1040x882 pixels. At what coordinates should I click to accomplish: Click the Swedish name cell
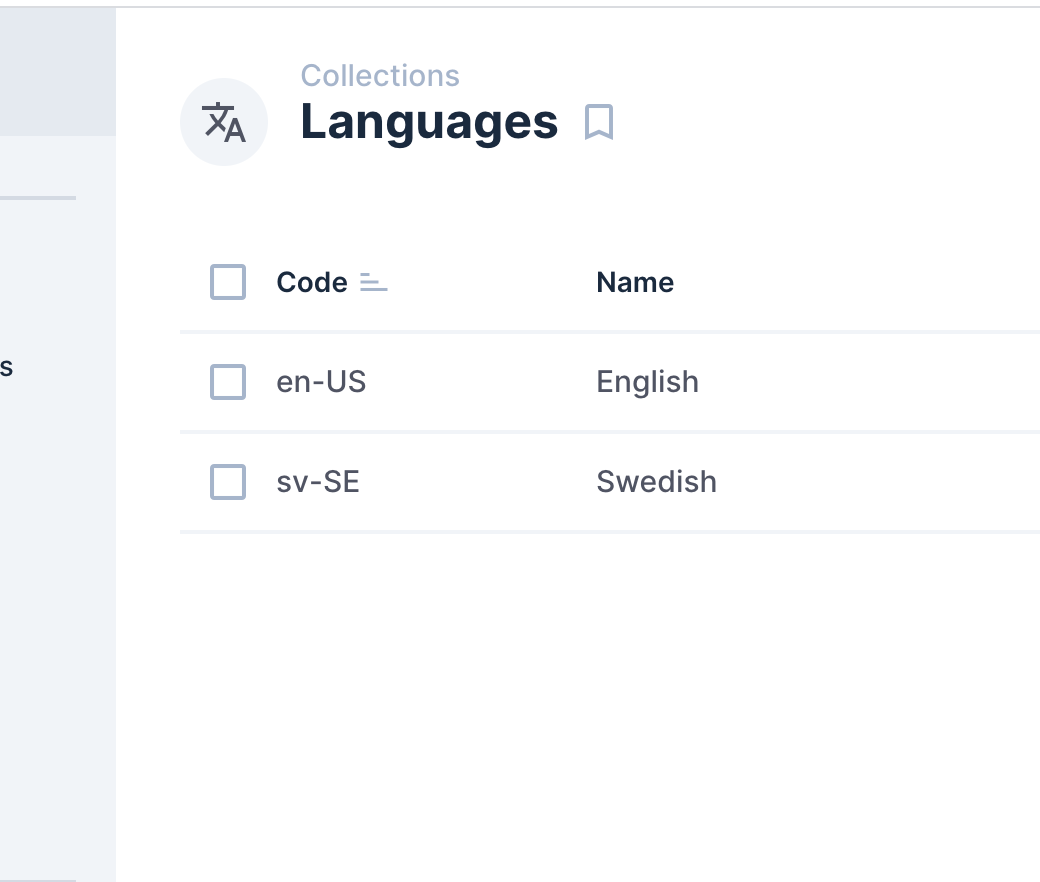(x=656, y=482)
